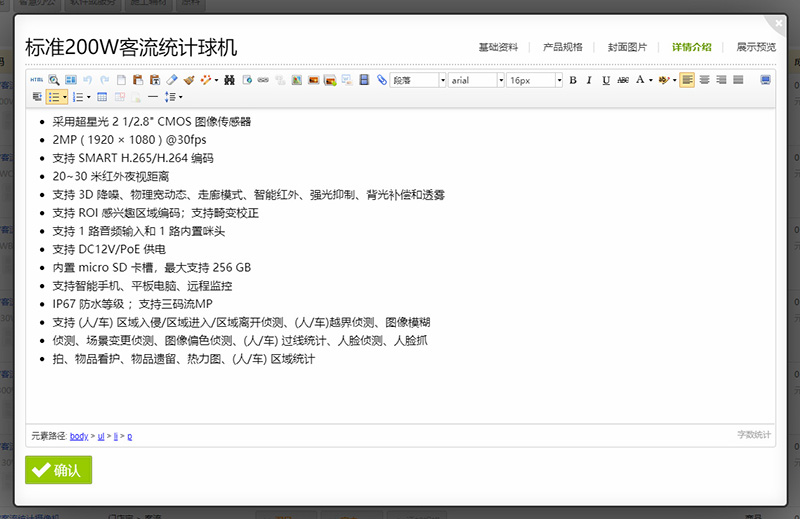Expand font color picker arrow

651,80
